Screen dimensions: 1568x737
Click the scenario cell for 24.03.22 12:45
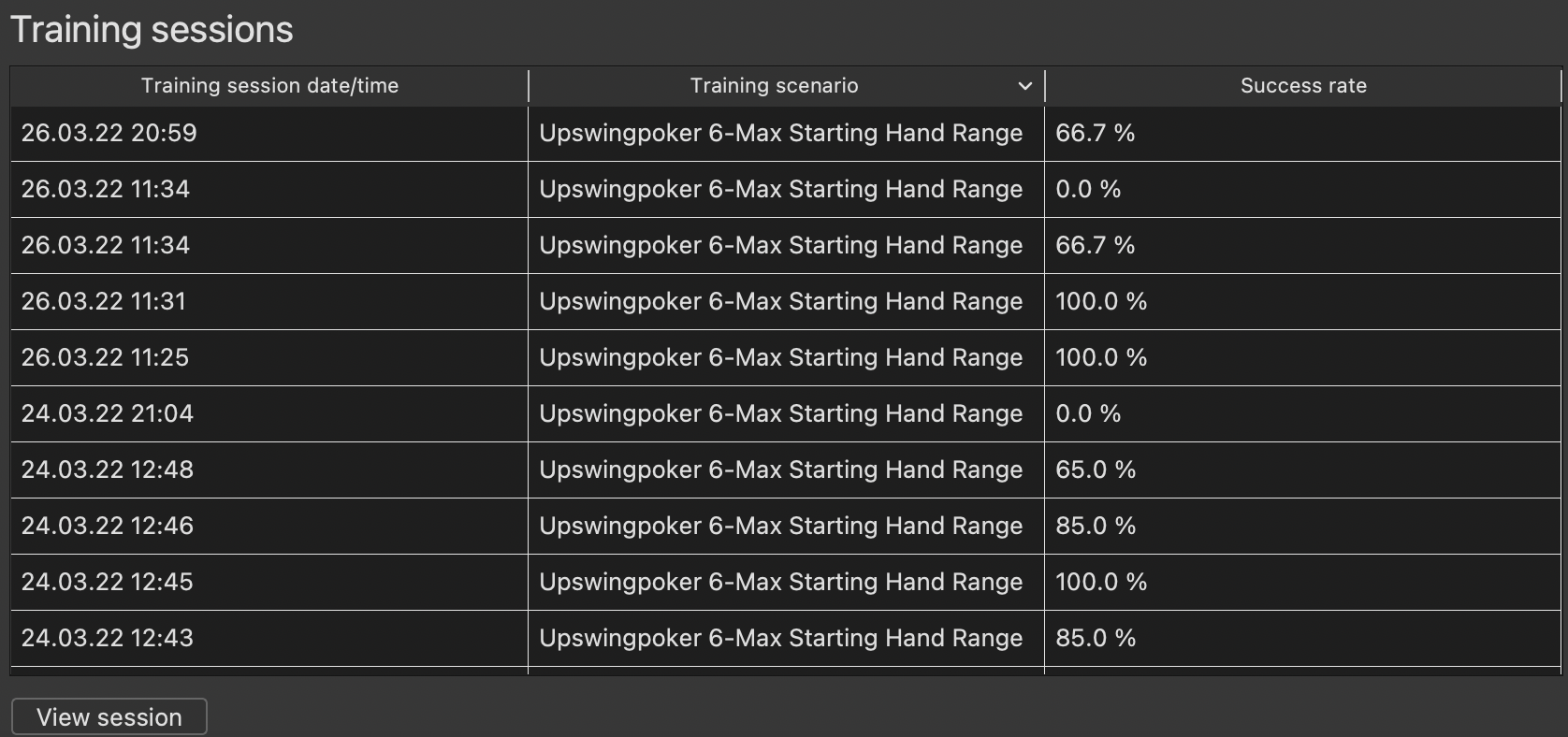(x=780, y=582)
